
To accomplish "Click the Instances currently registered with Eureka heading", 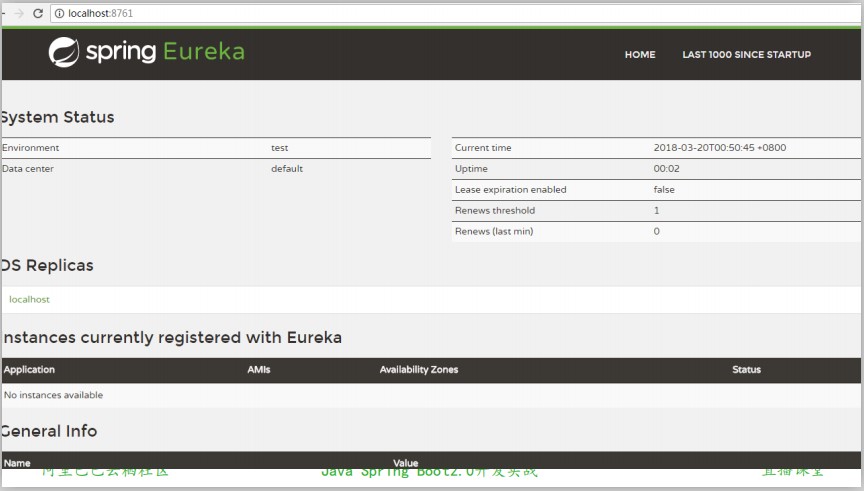I will (x=172, y=337).
